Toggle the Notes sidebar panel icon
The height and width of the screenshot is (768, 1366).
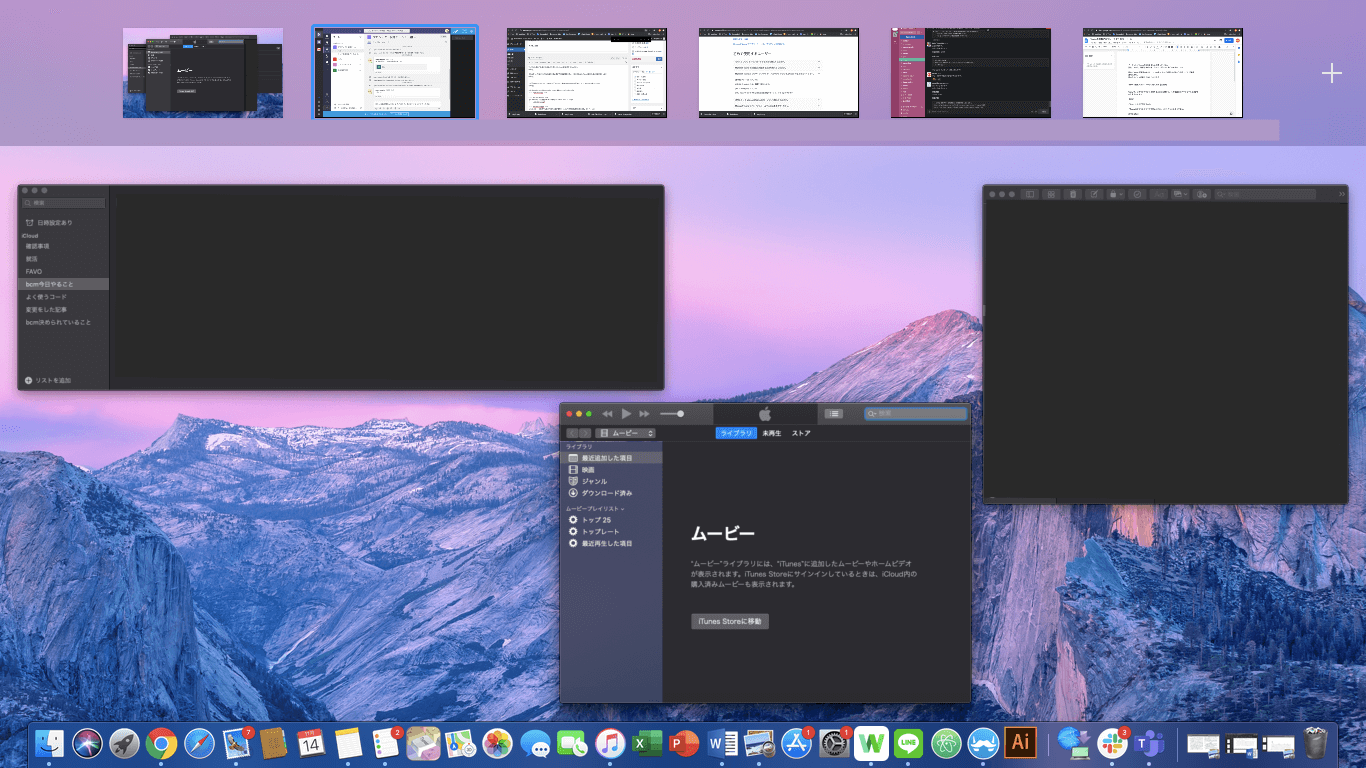(x=1028, y=194)
